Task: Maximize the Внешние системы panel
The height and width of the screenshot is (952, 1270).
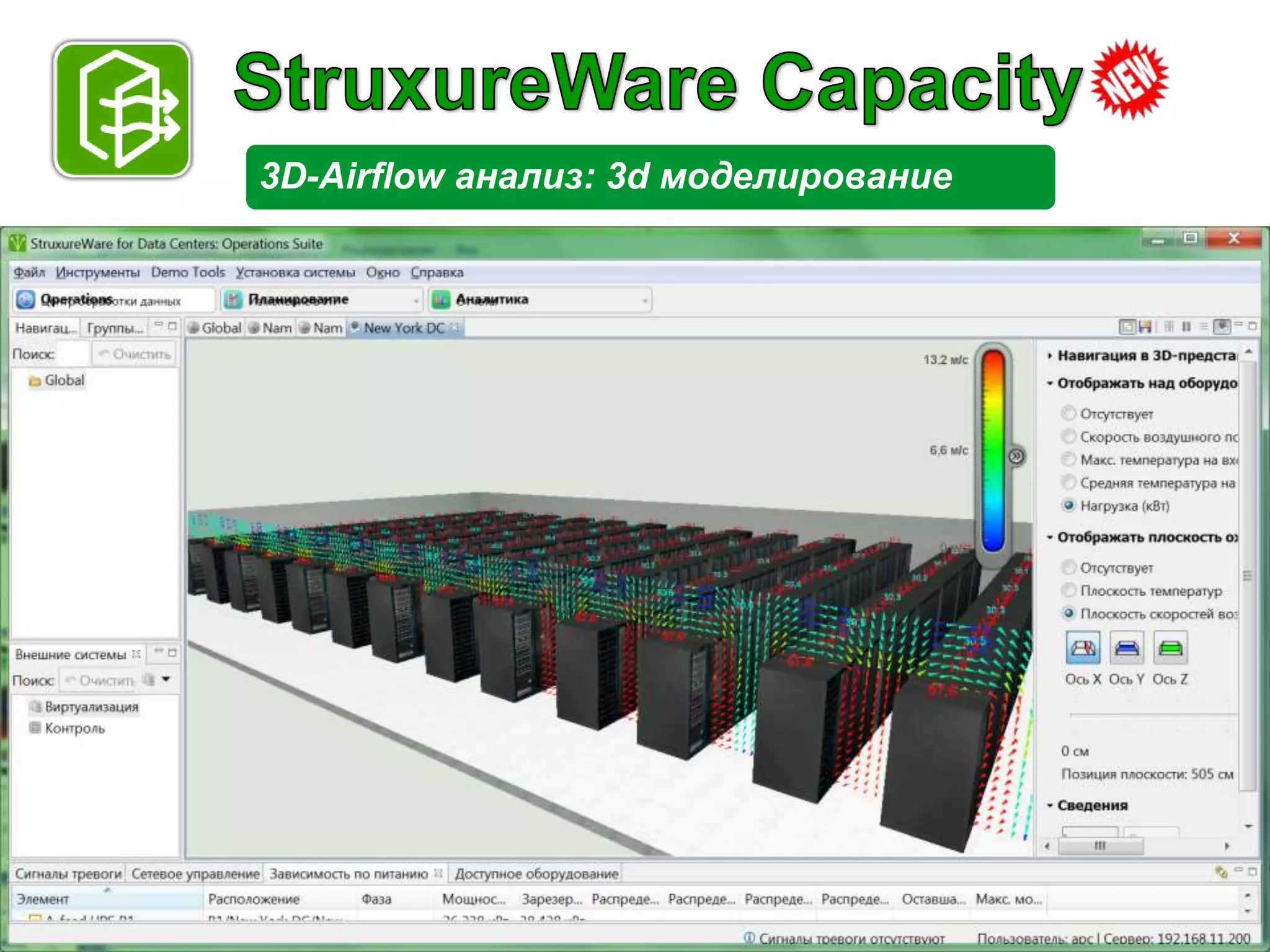Action: click(172, 653)
